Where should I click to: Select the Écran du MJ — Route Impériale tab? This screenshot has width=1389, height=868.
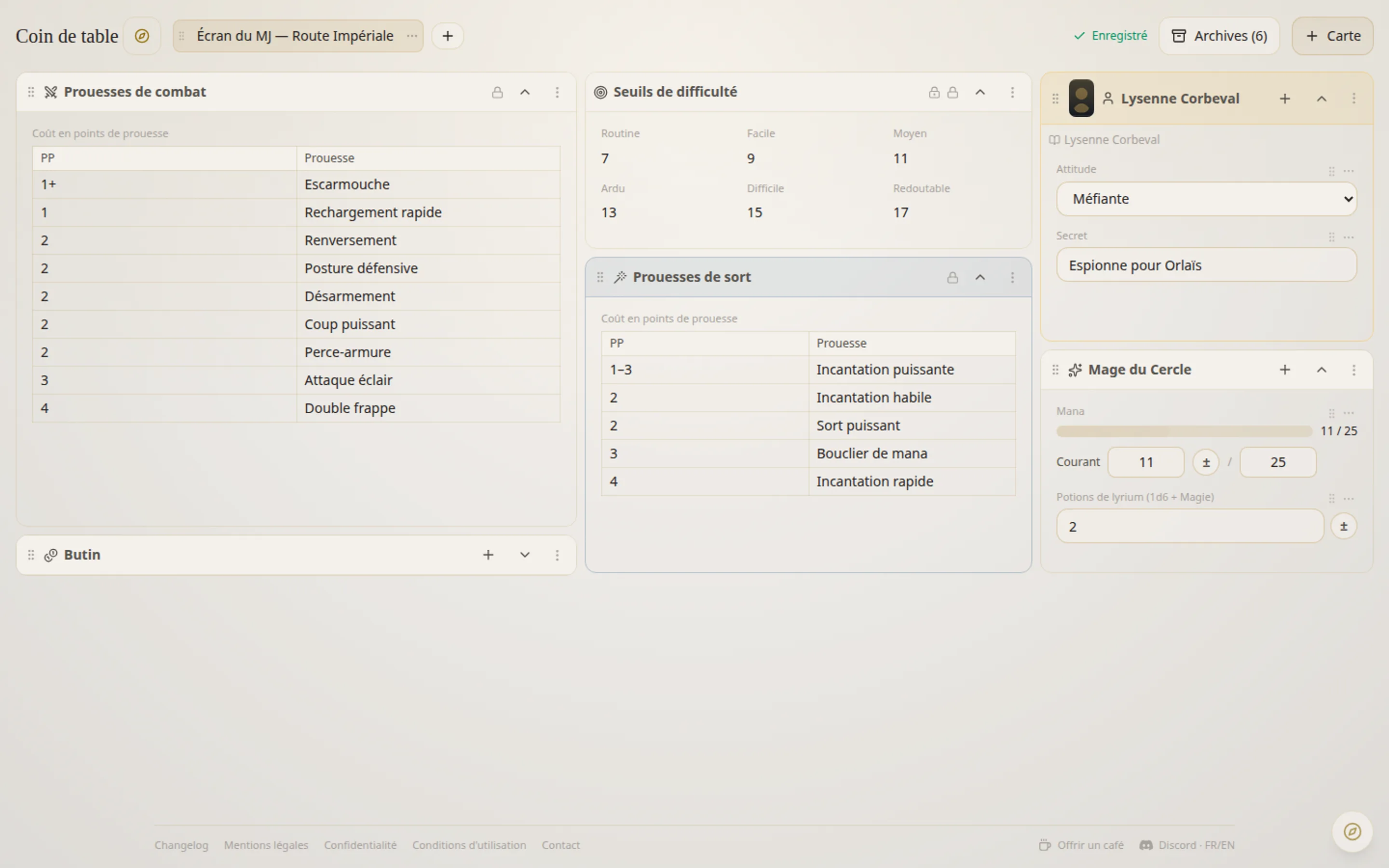[295, 36]
